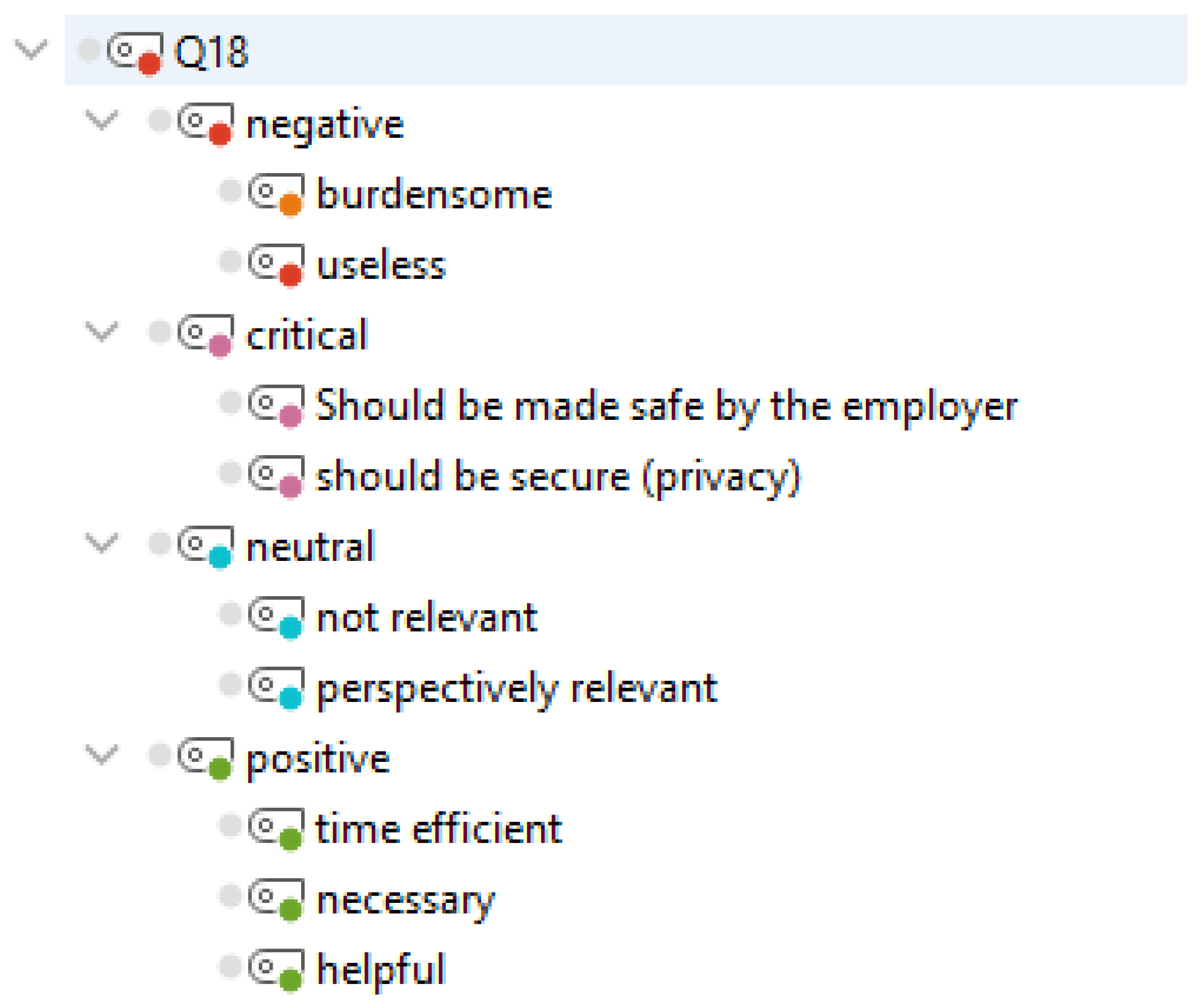Click the red code icon beside useless
This screenshot has height=1008, width=1201.
(276, 264)
